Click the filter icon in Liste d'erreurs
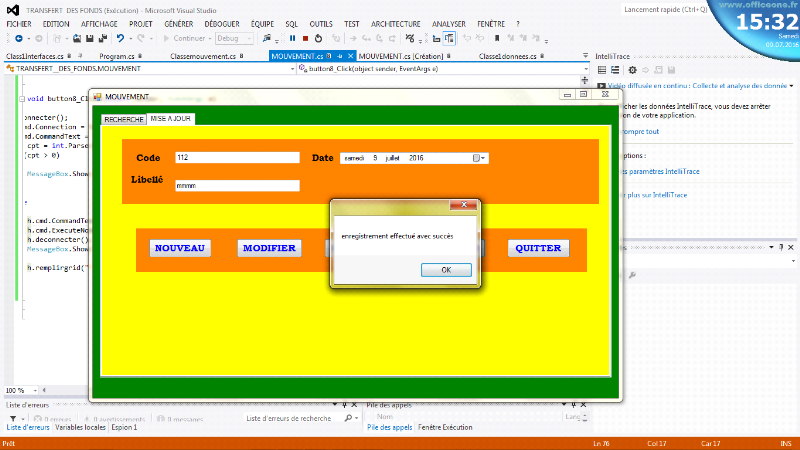 [x=12, y=418]
